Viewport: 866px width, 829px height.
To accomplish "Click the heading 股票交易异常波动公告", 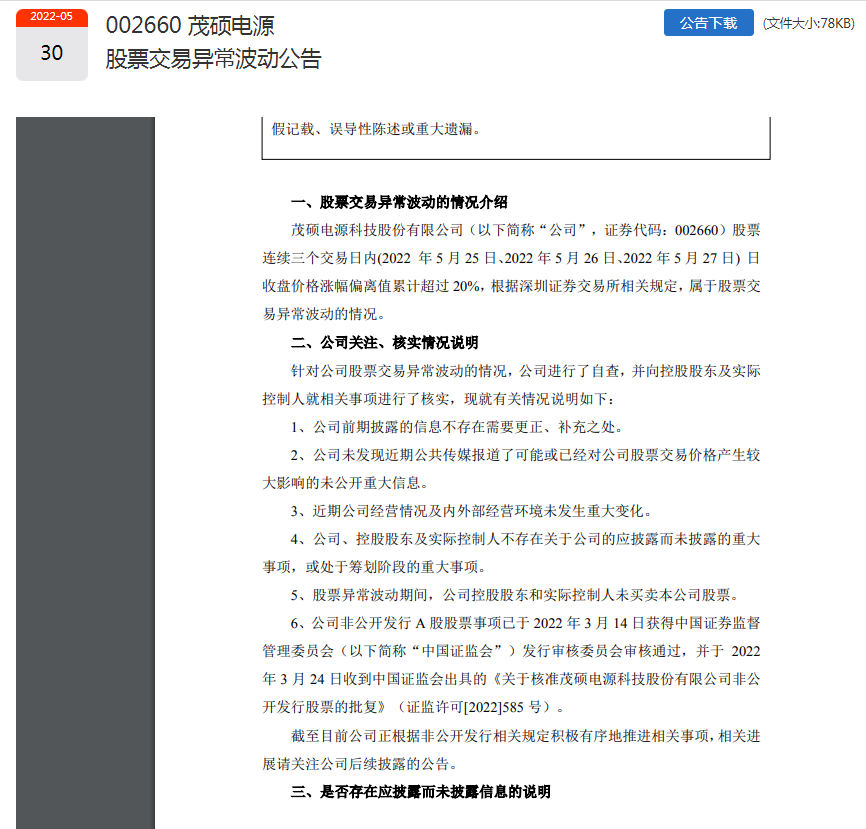I will [213, 59].
